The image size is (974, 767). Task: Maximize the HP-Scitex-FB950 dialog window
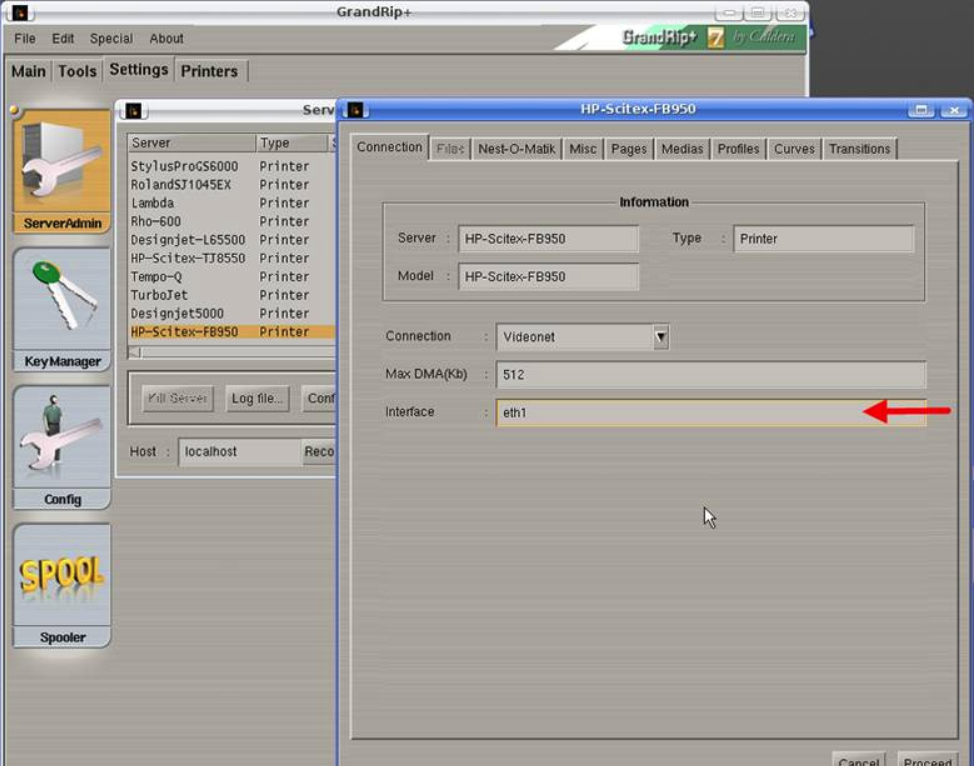[x=921, y=110]
